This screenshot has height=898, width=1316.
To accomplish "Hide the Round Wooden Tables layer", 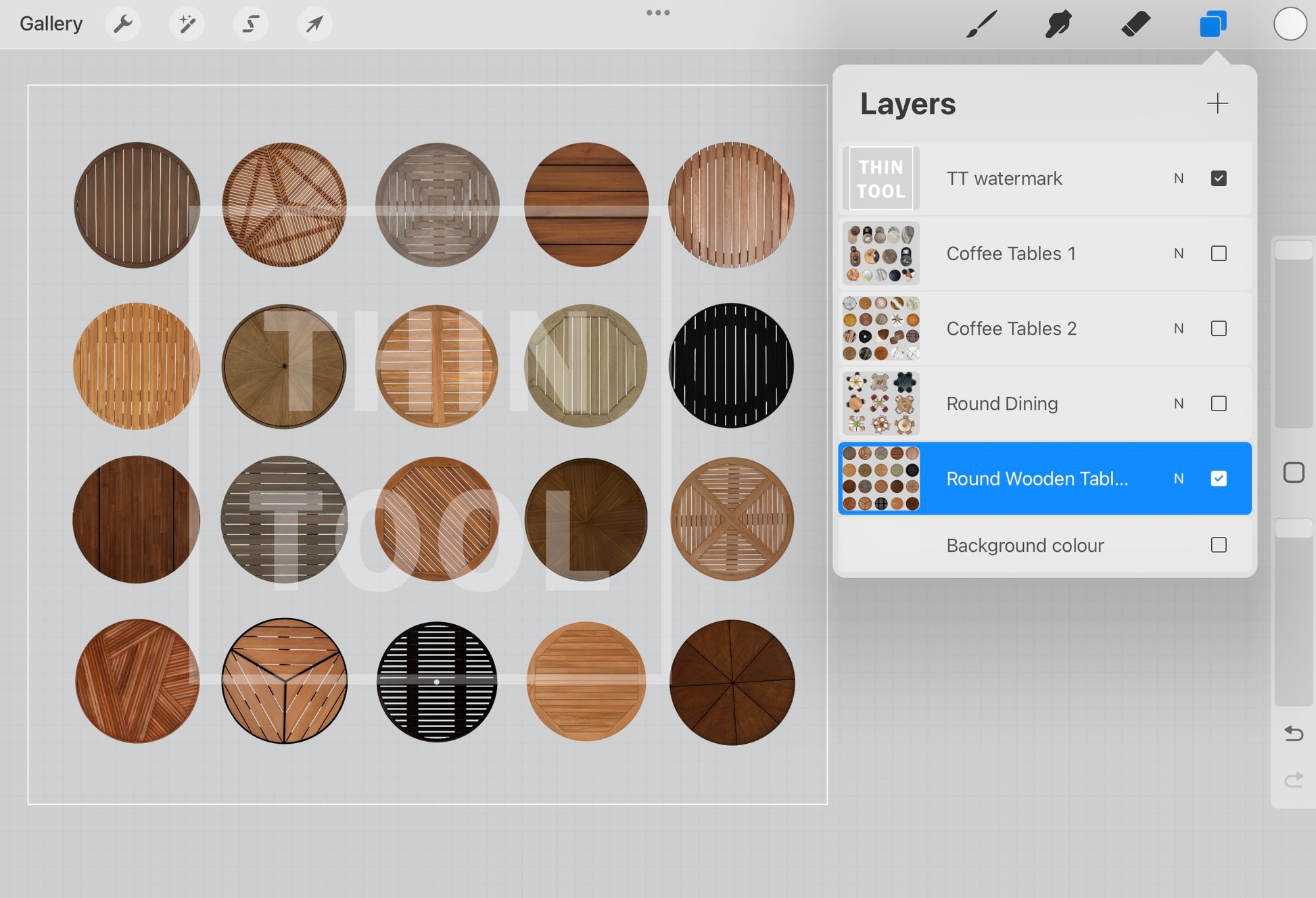I will click(1219, 479).
